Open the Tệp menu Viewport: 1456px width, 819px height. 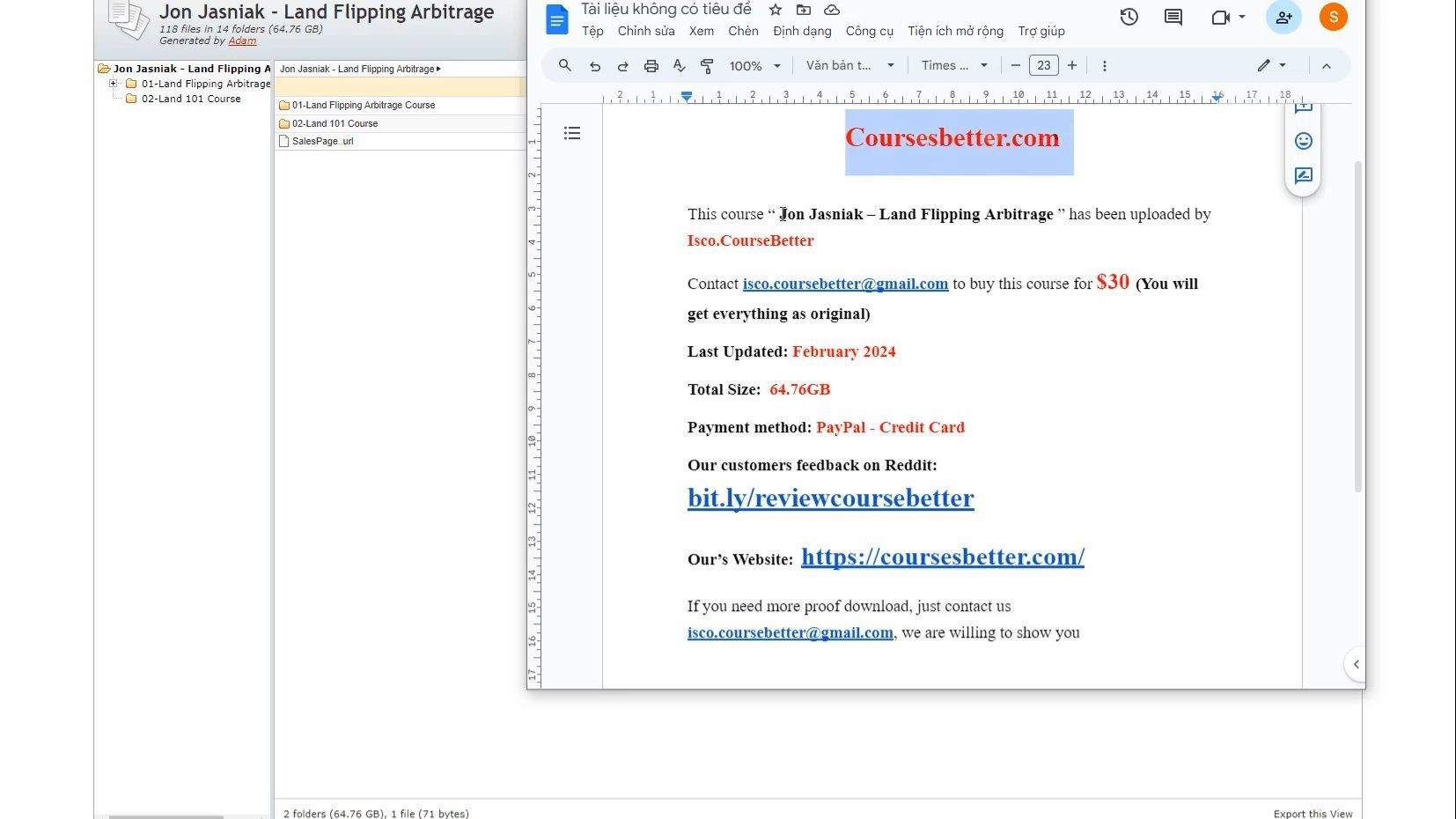coord(592,31)
